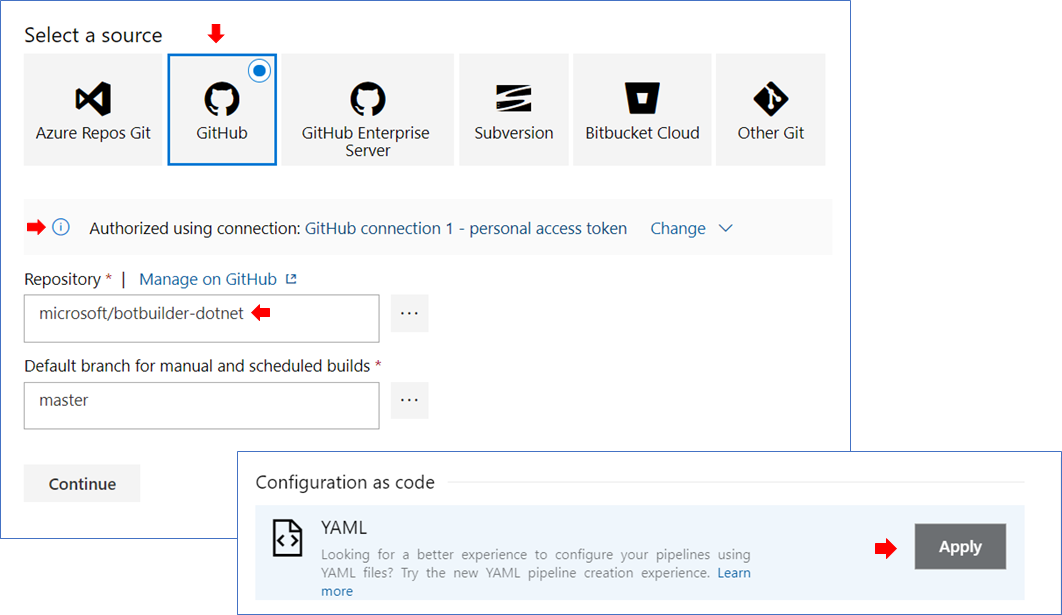Click the 'Select a source' heading
1062x615 pixels.
click(x=93, y=35)
